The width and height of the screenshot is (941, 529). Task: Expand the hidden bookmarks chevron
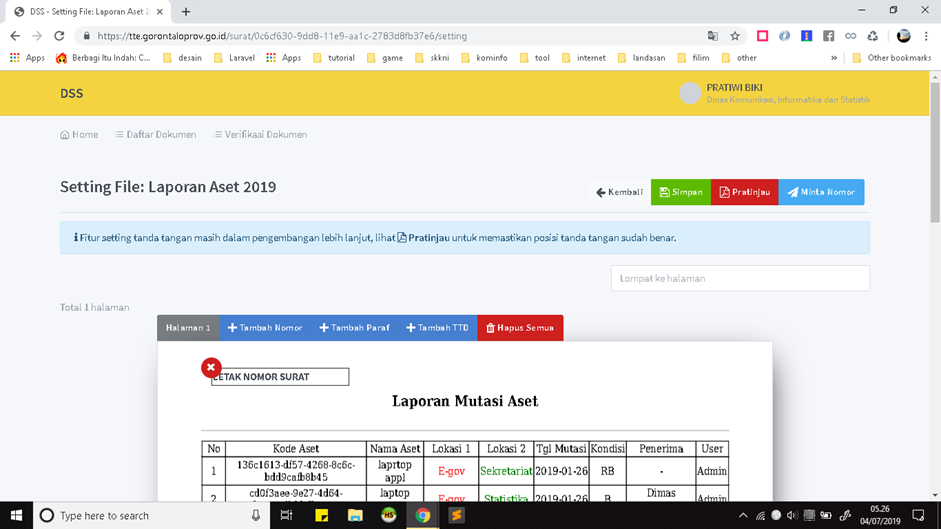coord(834,58)
